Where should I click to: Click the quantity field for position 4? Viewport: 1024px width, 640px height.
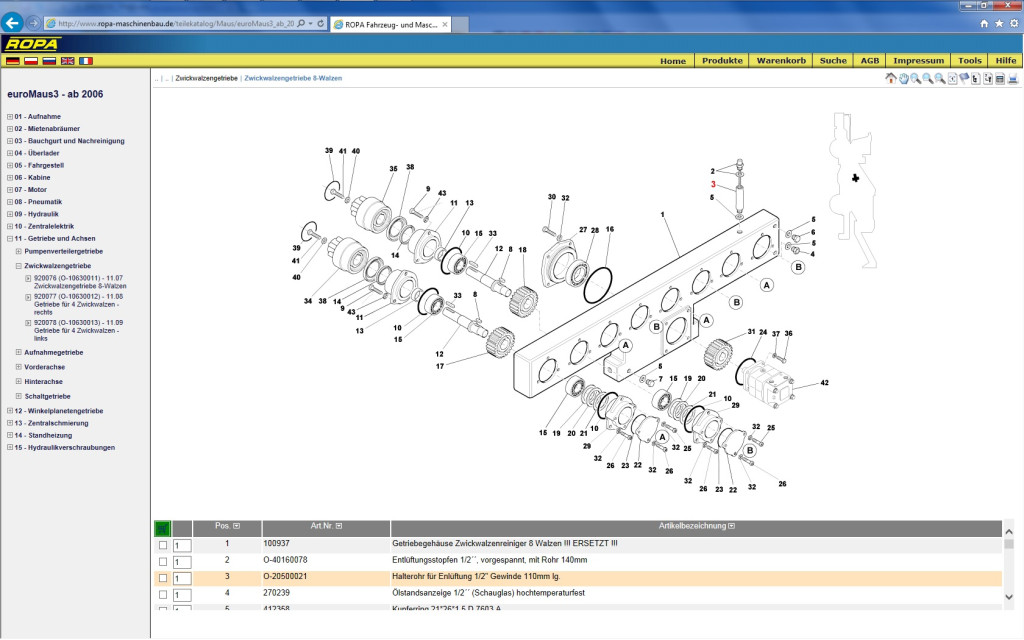pyautogui.click(x=182, y=595)
